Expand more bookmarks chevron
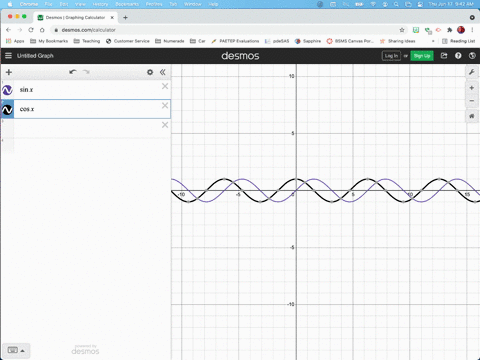480x360 pixels. point(433,41)
